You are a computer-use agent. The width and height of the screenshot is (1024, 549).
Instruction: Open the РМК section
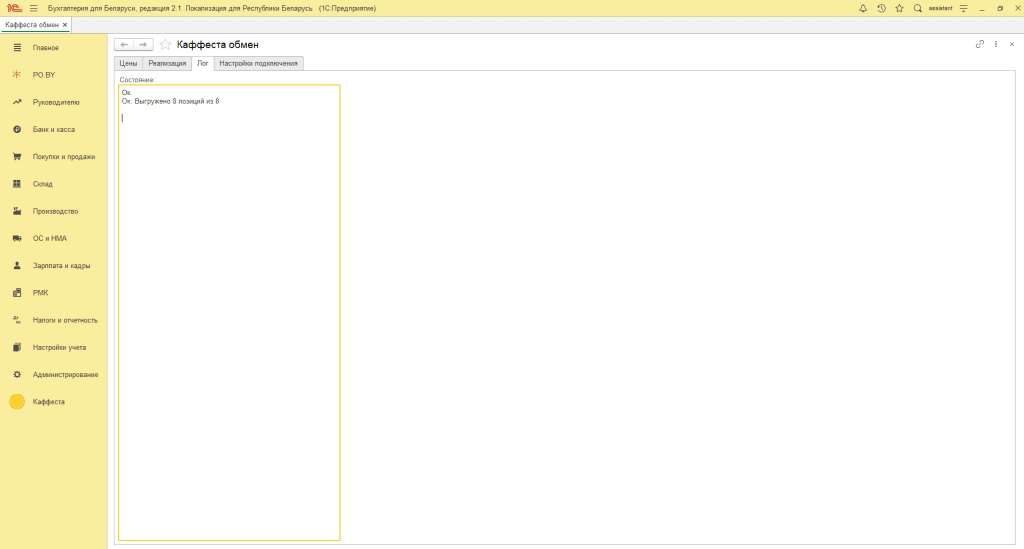(40, 293)
